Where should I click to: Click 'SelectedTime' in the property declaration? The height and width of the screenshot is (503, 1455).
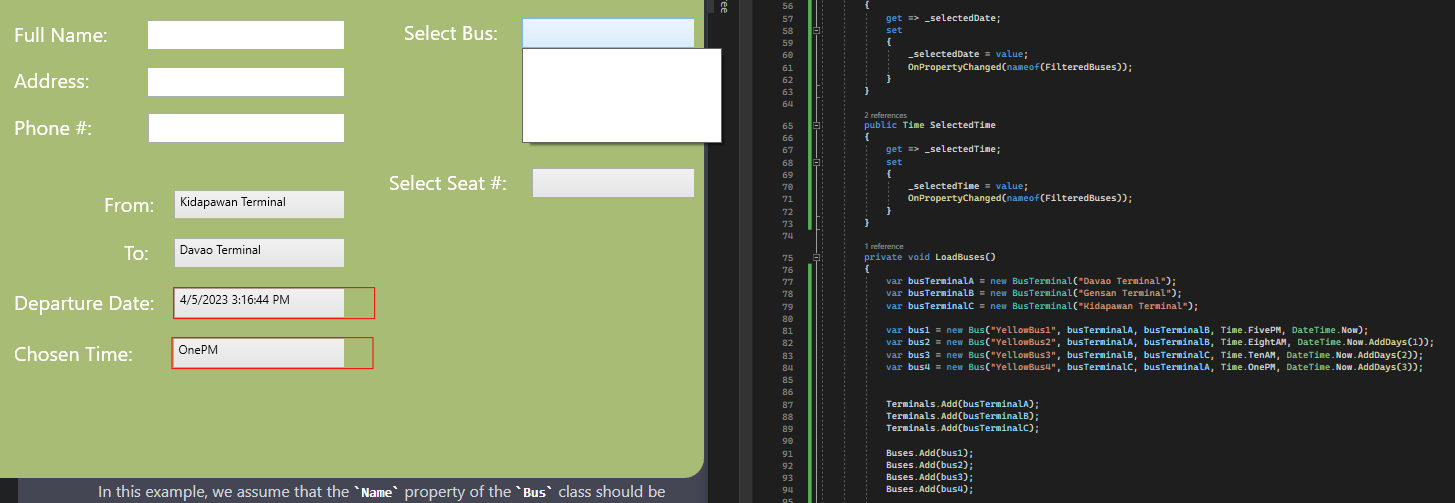(x=963, y=126)
